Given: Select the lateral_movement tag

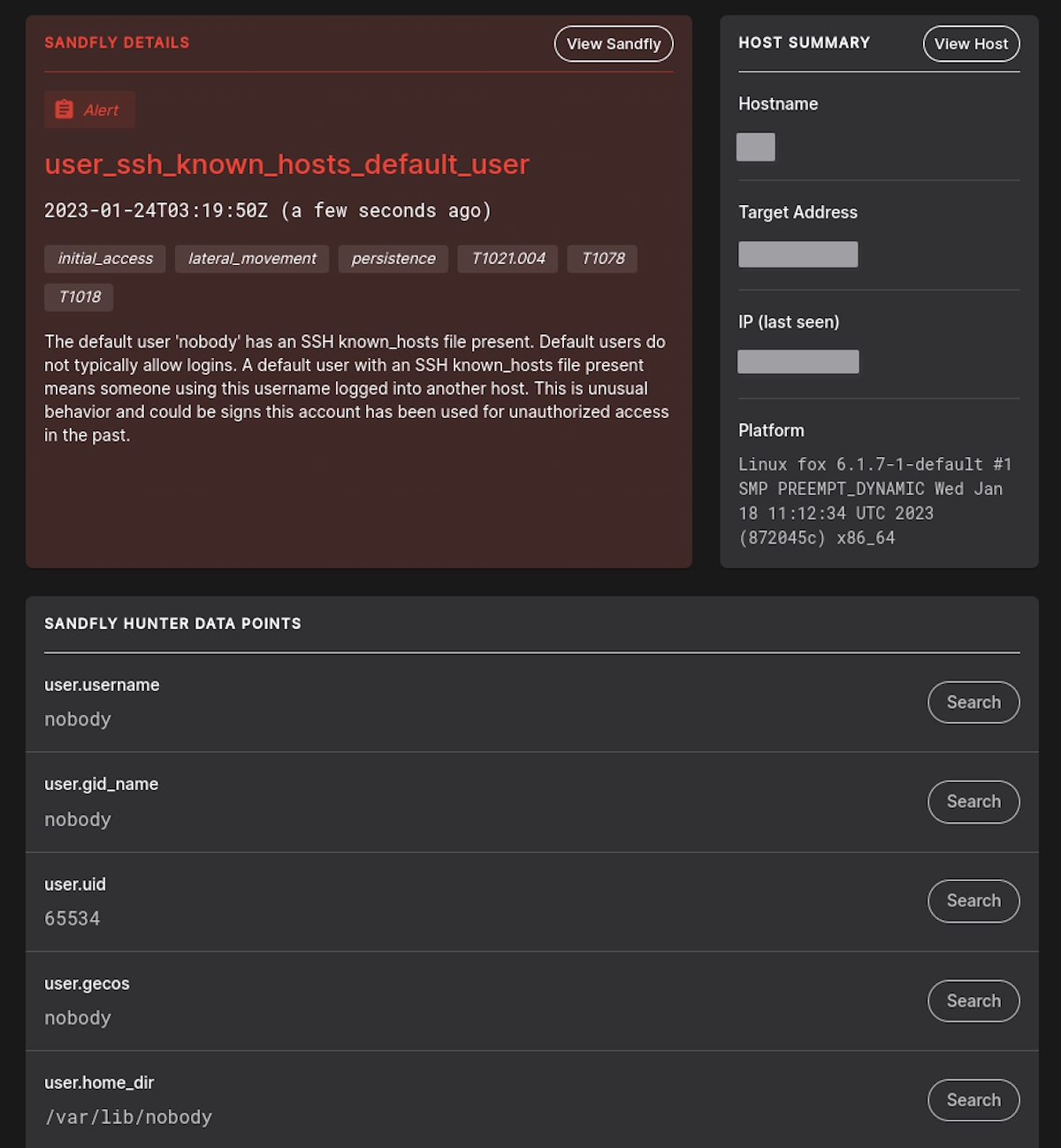Looking at the screenshot, I should [251, 258].
